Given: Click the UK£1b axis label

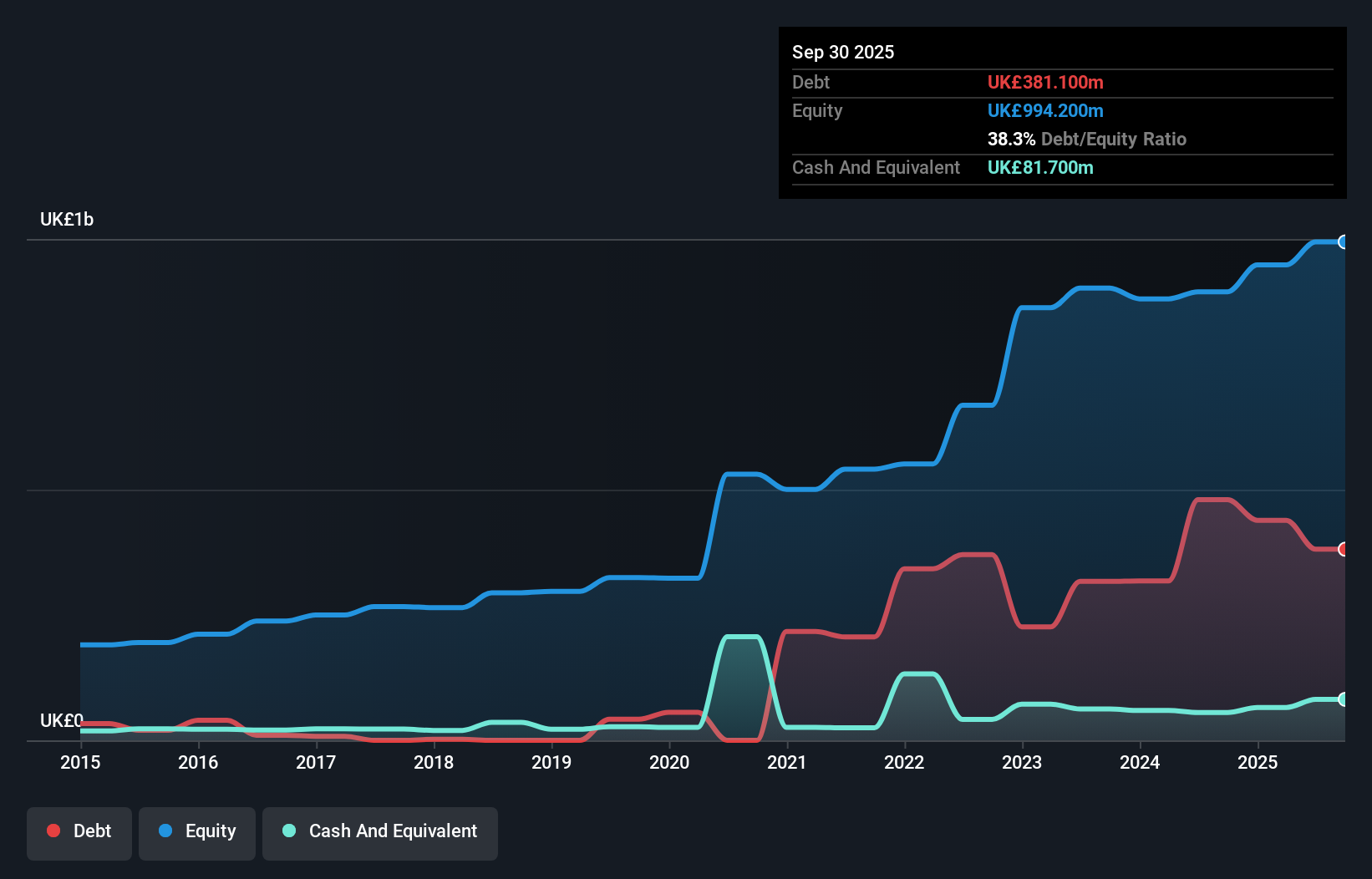Looking at the screenshot, I should coord(67,219).
